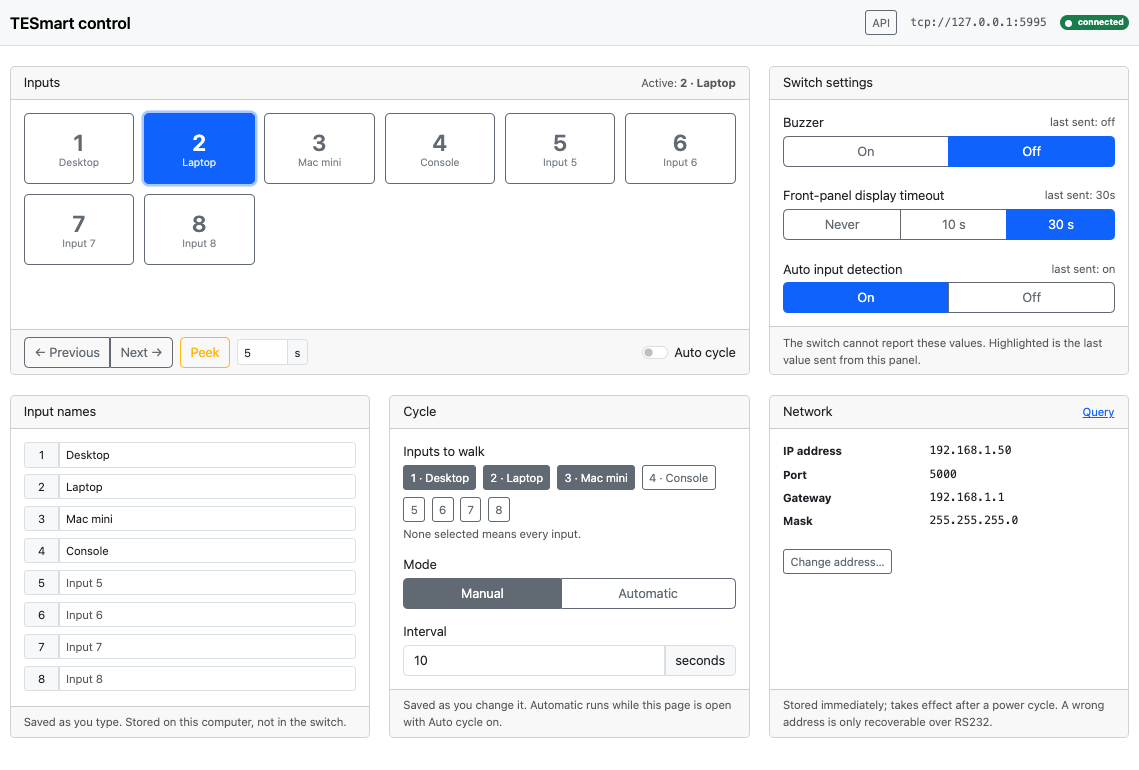Image resolution: width=1139 pixels, height=770 pixels.
Task: Toggle input 6 in inputs to walk
Action: tap(442, 510)
